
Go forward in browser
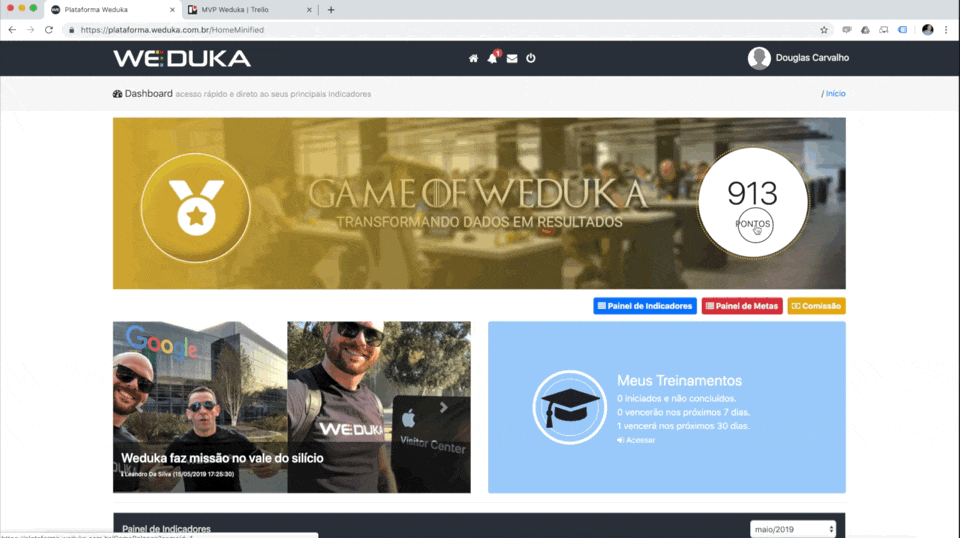(30, 29)
